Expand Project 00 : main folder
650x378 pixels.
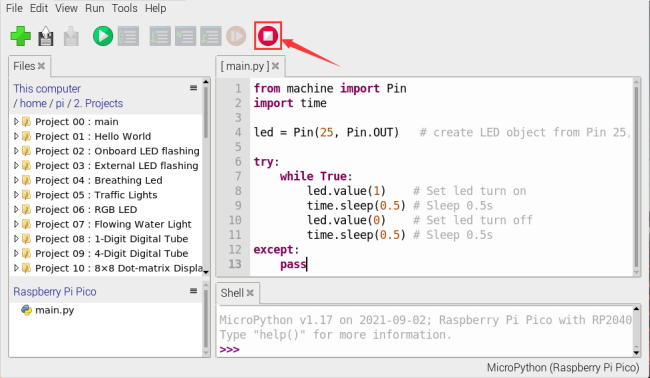click(x=16, y=121)
